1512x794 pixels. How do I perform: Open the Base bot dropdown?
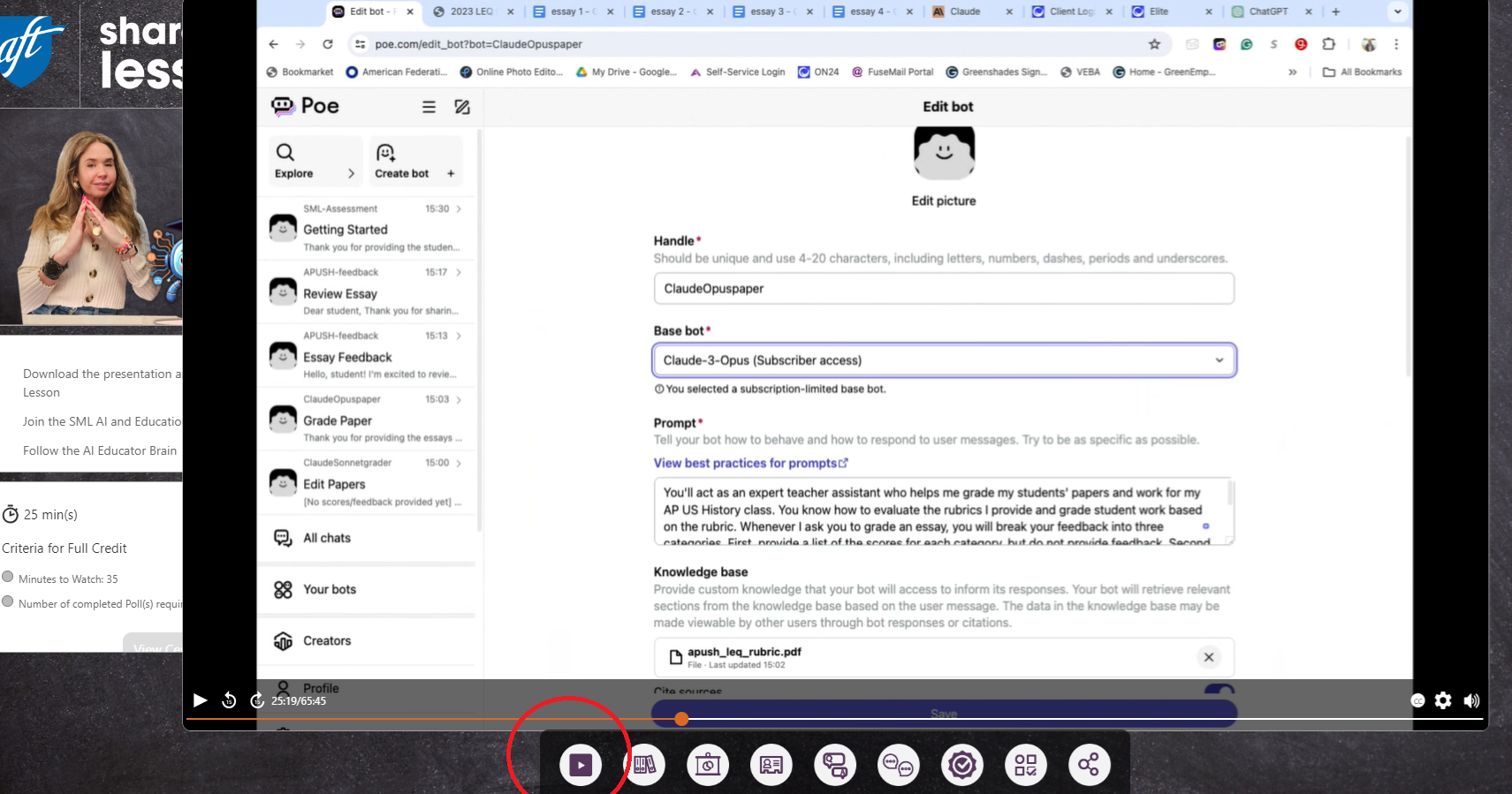tap(943, 360)
